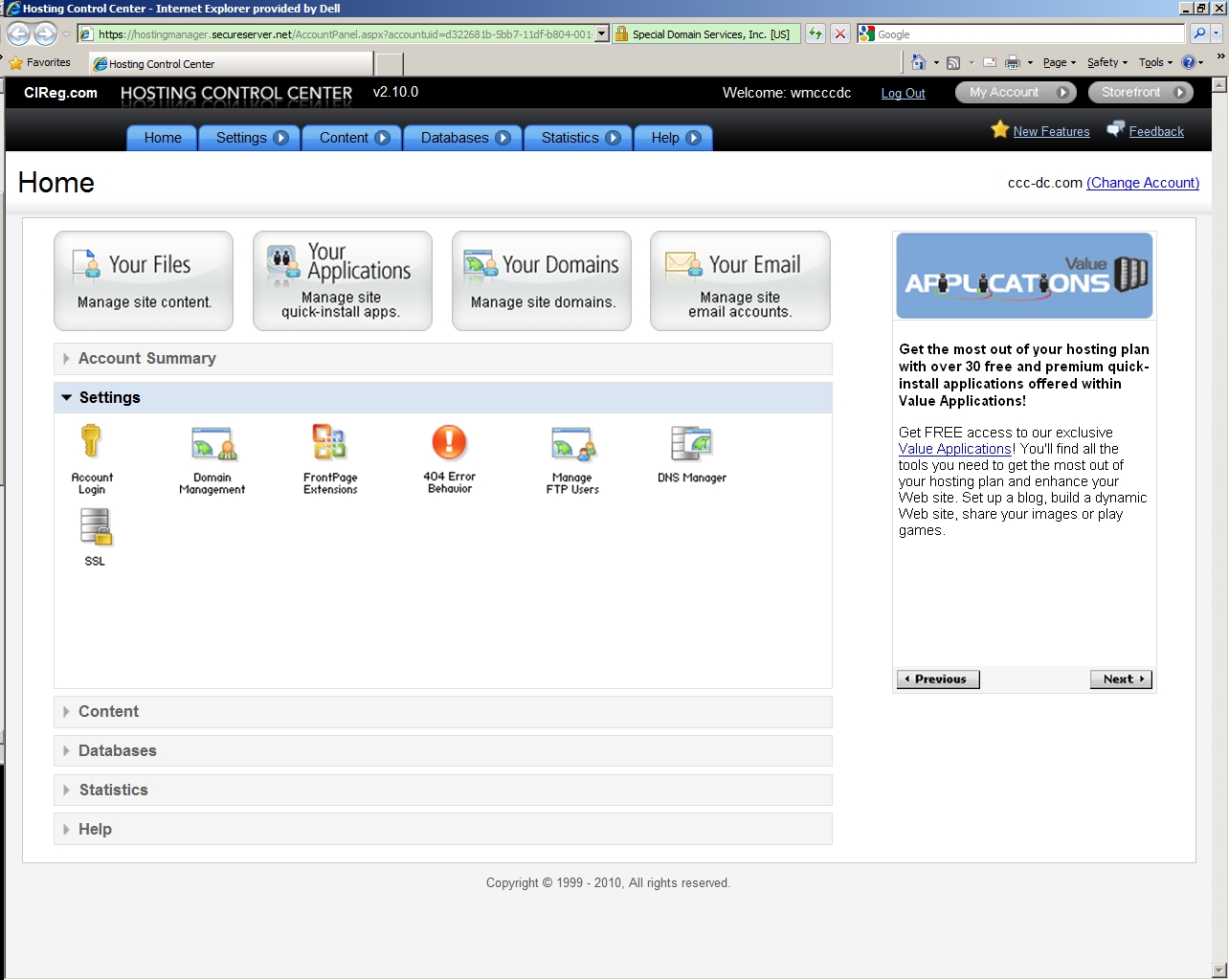Expand the Statistics section
Image resolution: width=1229 pixels, height=980 pixels.
coord(442,791)
